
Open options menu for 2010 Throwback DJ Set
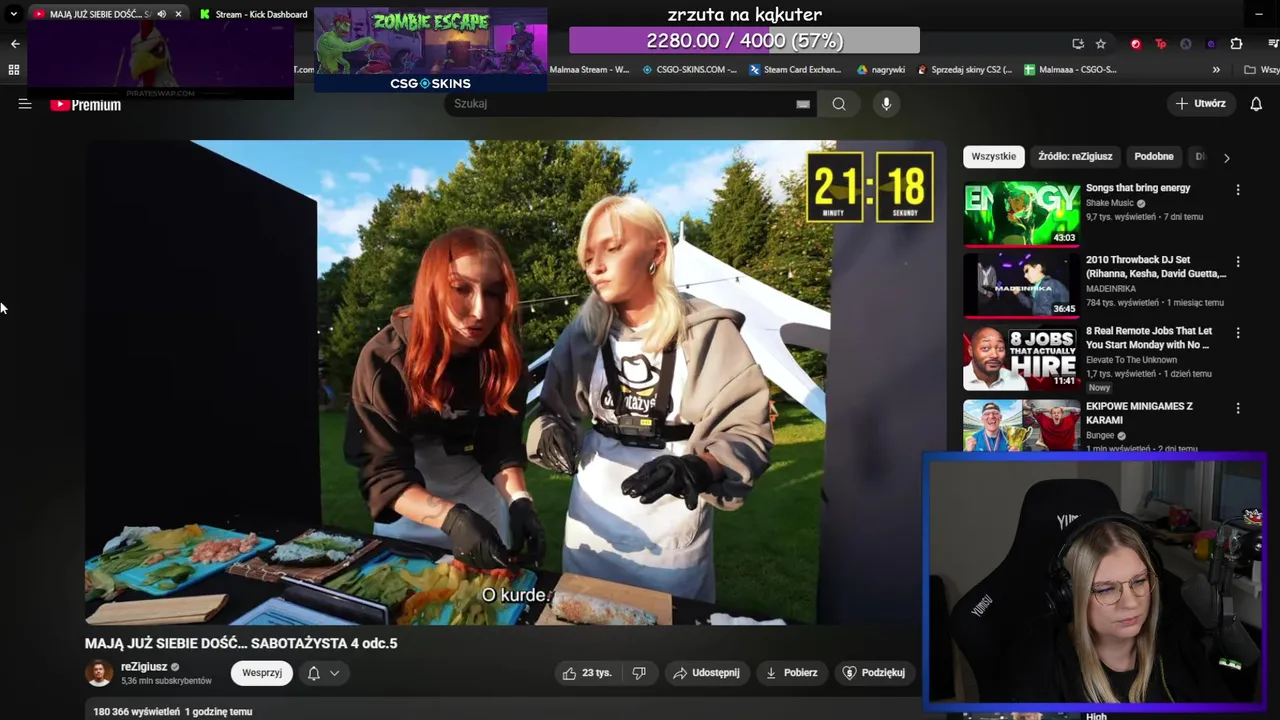(x=1238, y=262)
